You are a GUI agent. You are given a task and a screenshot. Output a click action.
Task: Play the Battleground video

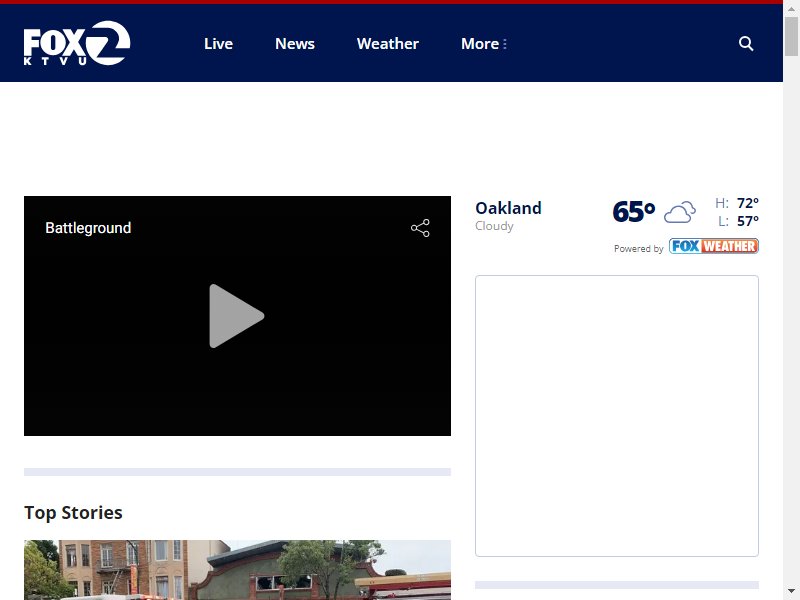coord(237,316)
